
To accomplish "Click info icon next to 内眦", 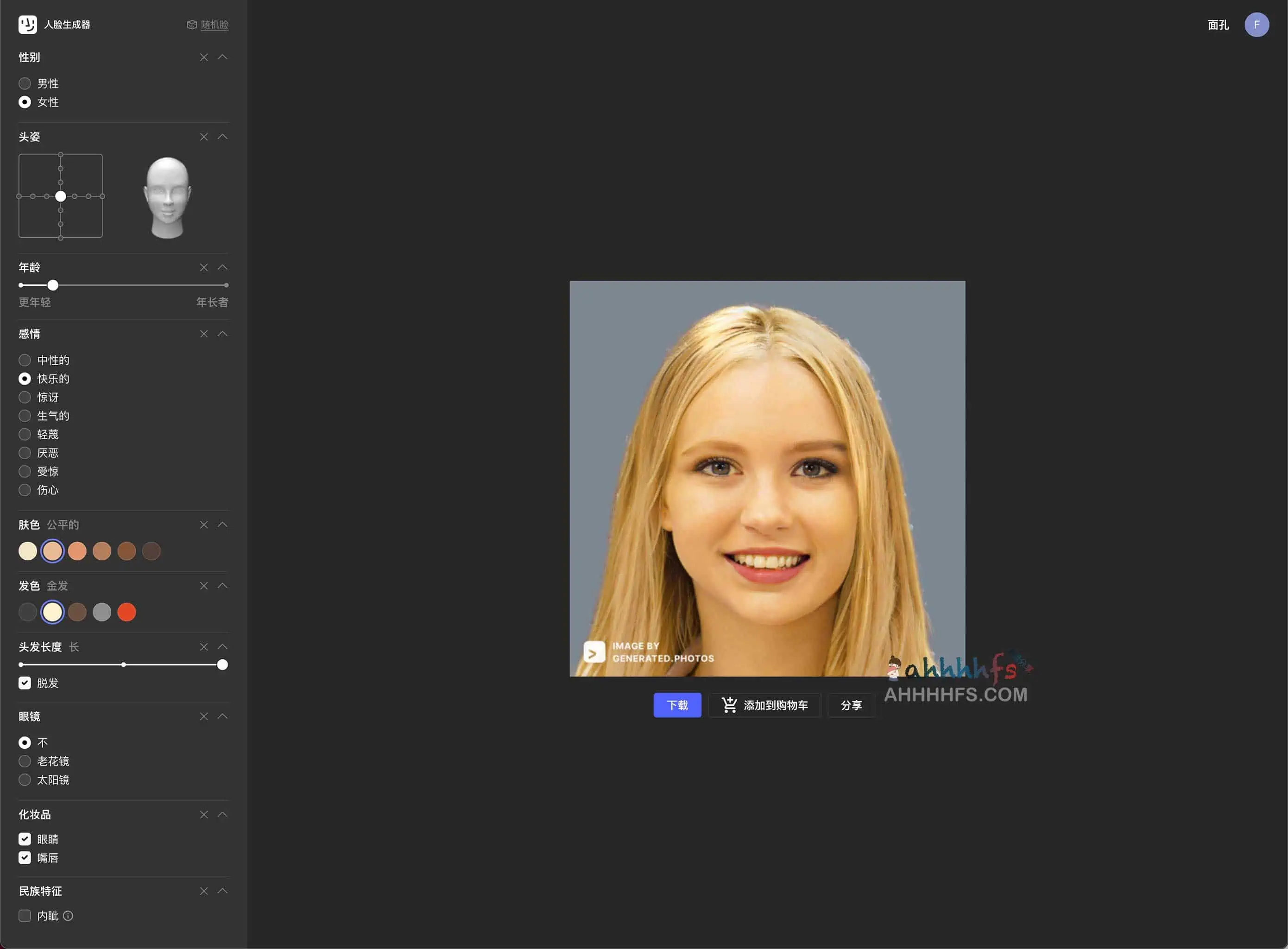I will [x=68, y=916].
